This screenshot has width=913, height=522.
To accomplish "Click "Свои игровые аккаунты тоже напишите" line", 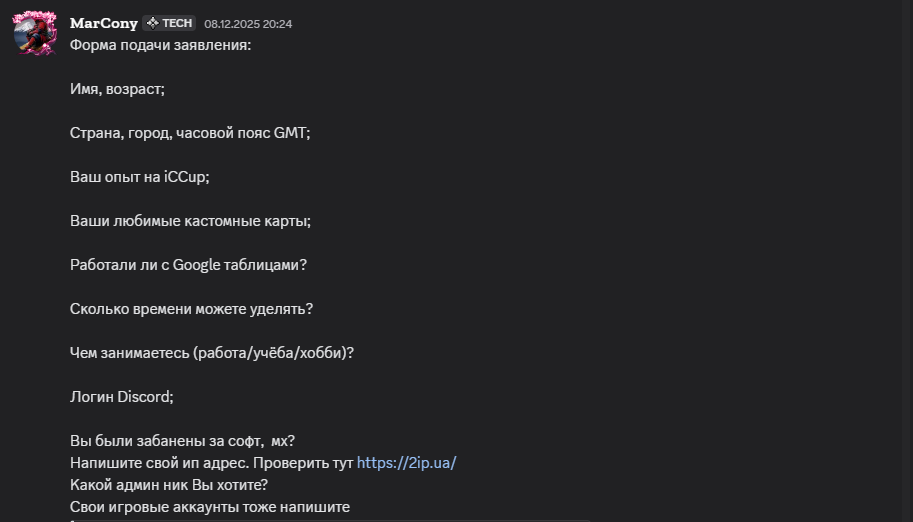I will tap(210, 507).
